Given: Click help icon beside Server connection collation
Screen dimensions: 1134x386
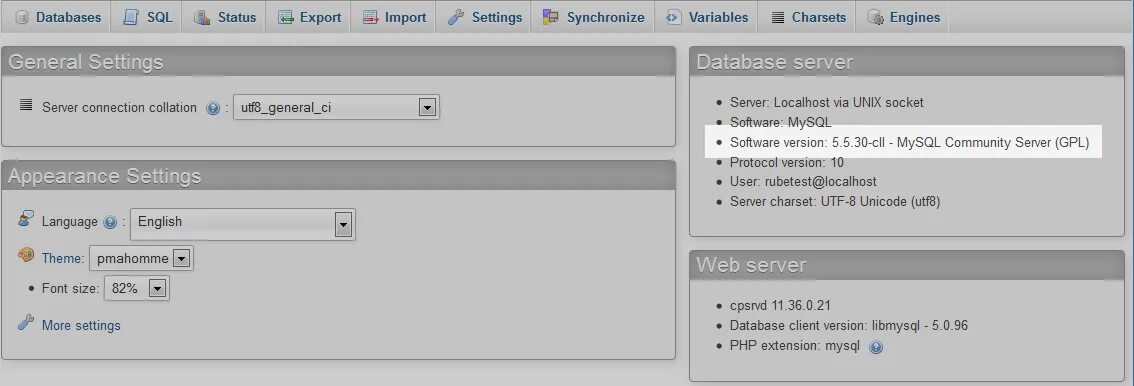Looking at the screenshot, I should click(213, 108).
